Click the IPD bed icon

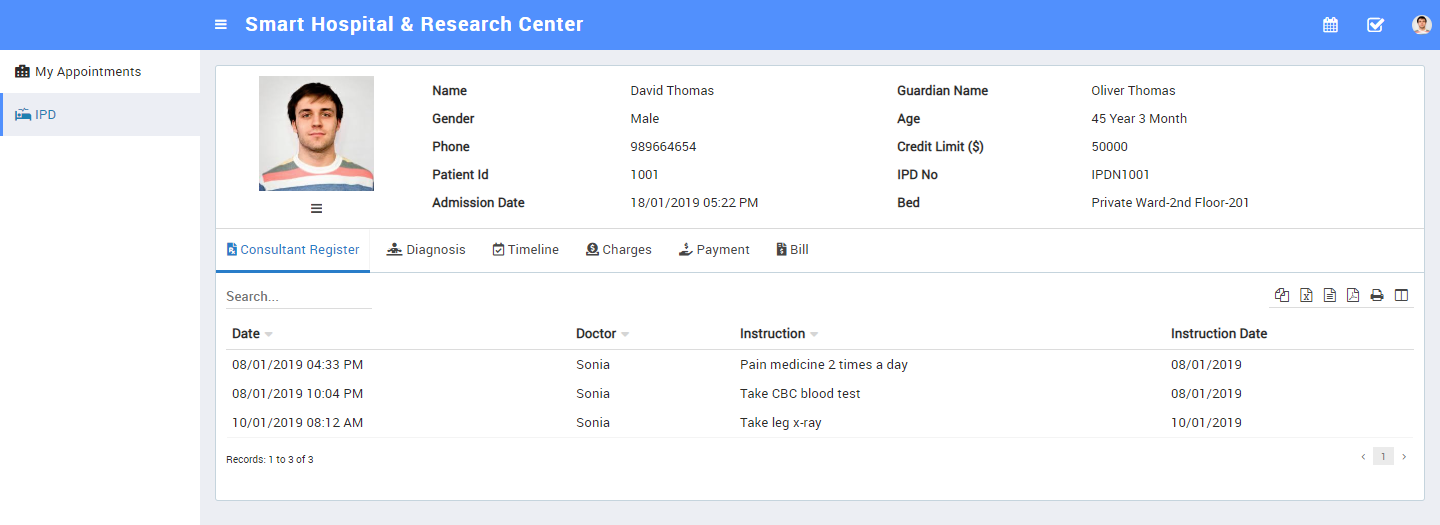click(22, 115)
